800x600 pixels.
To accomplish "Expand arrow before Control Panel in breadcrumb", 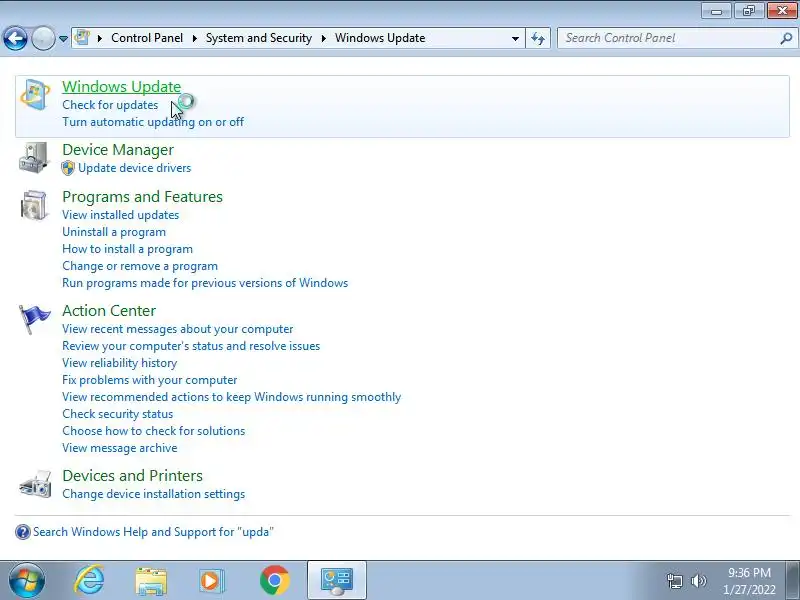I will (100, 38).
